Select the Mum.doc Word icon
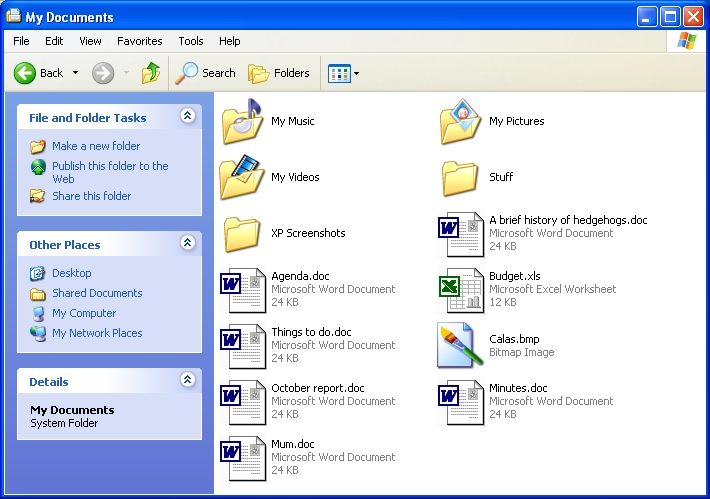The image size is (710, 499). click(243, 458)
